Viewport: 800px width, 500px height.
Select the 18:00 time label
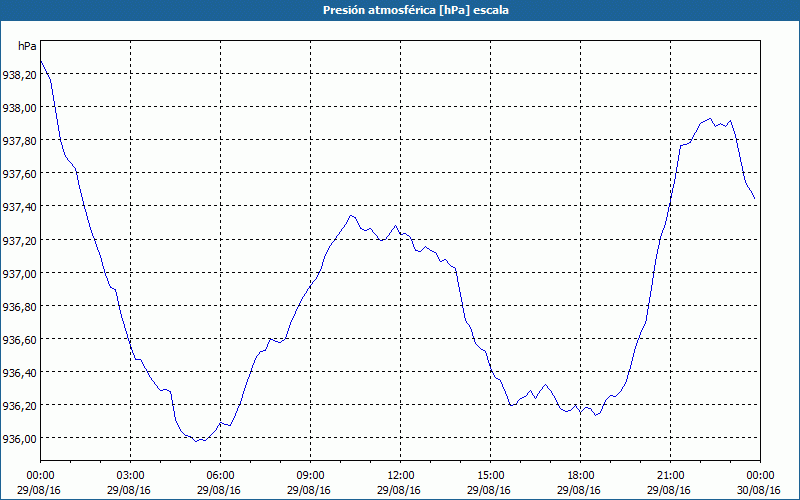[x=580, y=474]
